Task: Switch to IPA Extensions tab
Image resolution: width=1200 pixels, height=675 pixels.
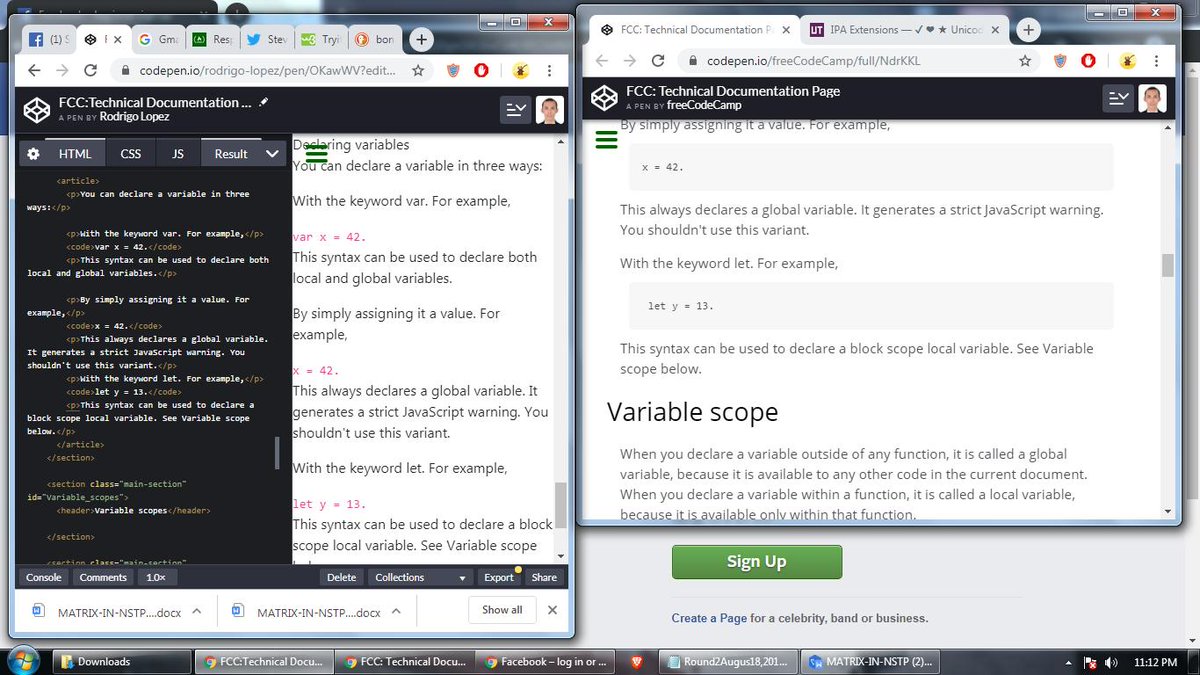Action: coord(905,30)
